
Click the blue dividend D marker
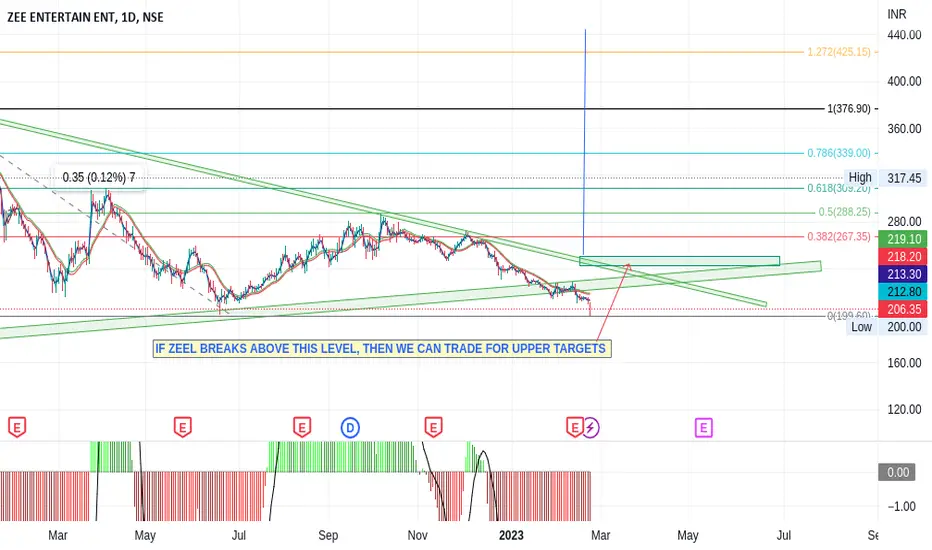[x=350, y=428]
